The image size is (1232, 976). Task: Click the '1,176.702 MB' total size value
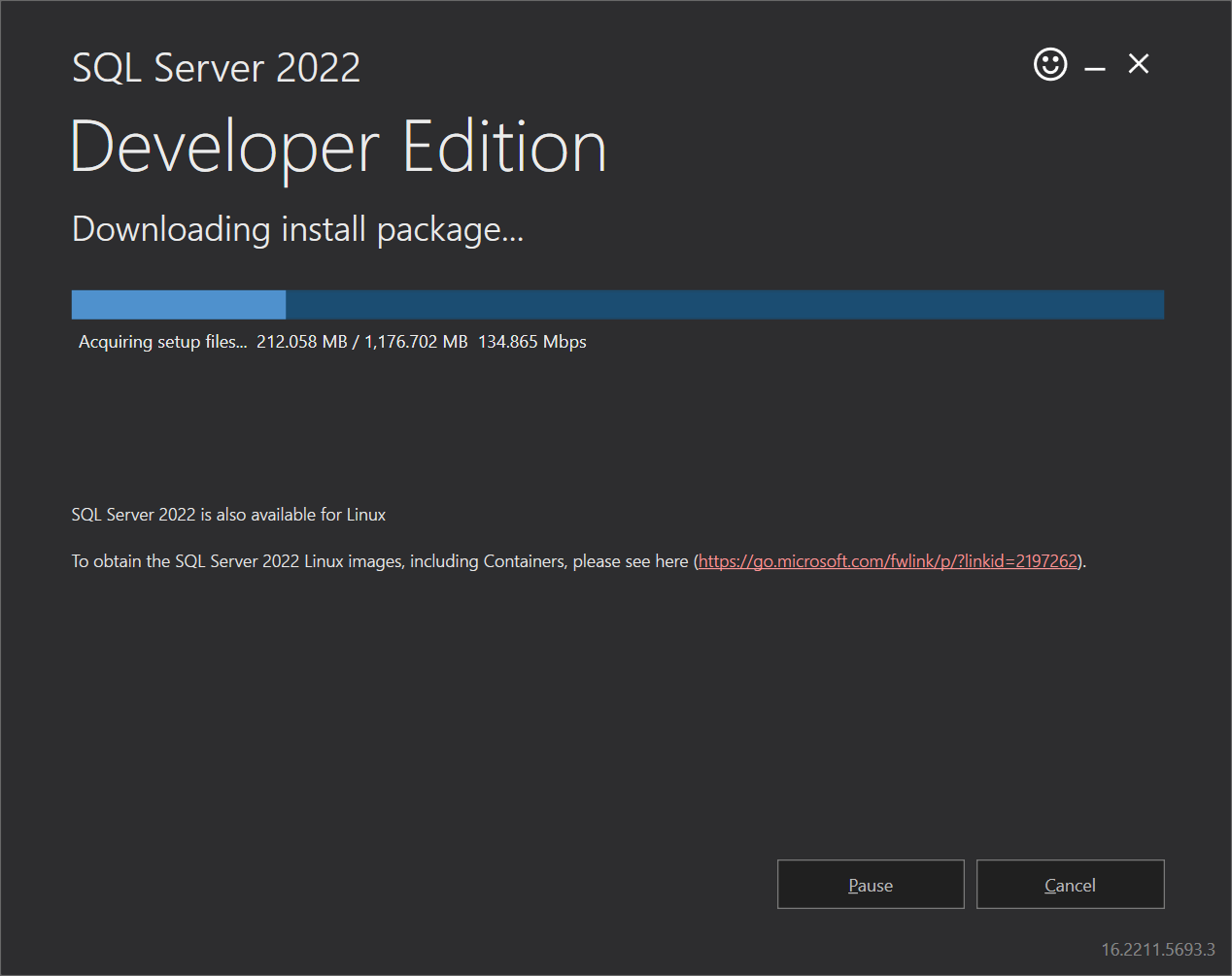point(416,342)
